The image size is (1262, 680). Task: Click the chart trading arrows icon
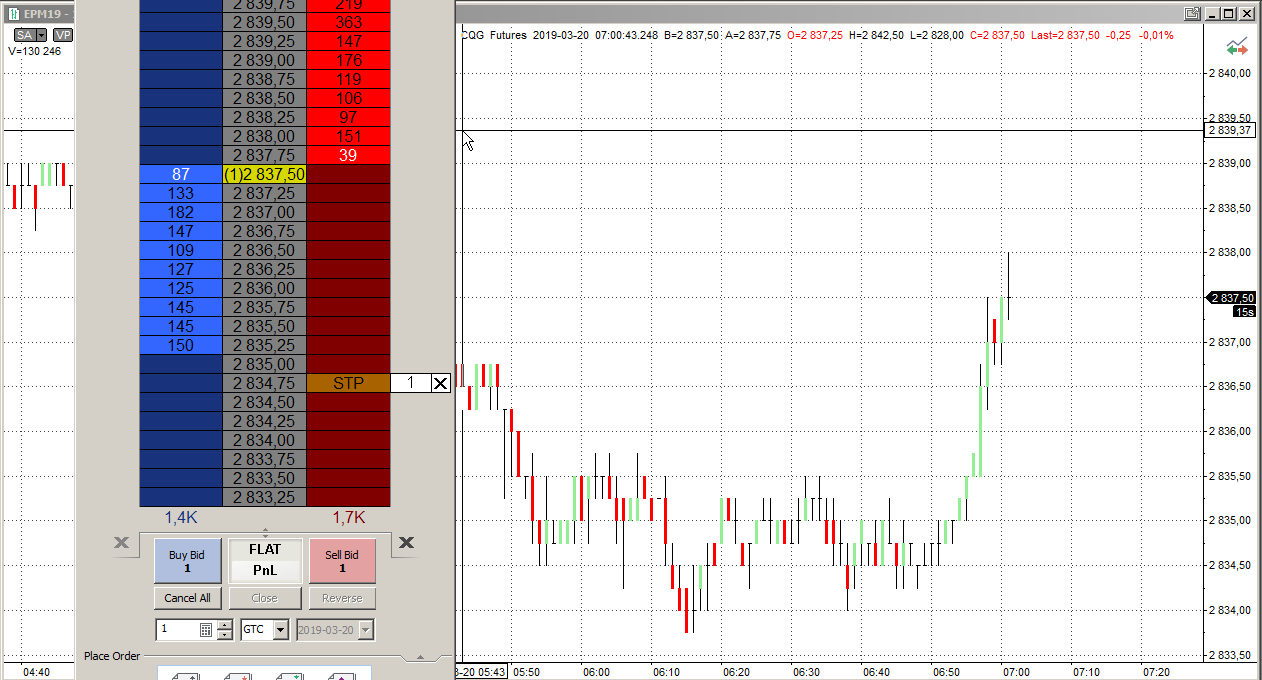pyautogui.click(x=1237, y=47)
